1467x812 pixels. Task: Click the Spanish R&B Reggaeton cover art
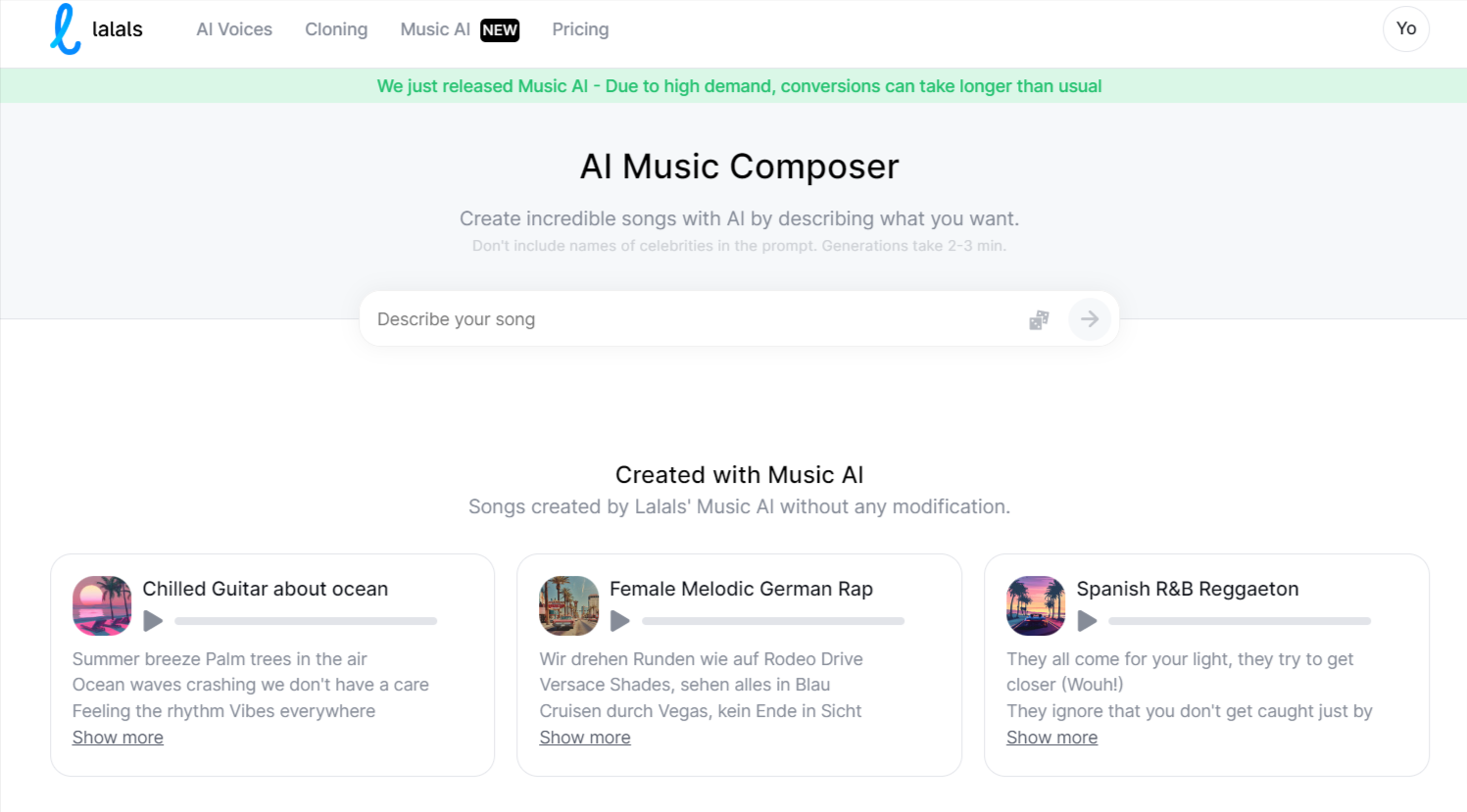1035,605
